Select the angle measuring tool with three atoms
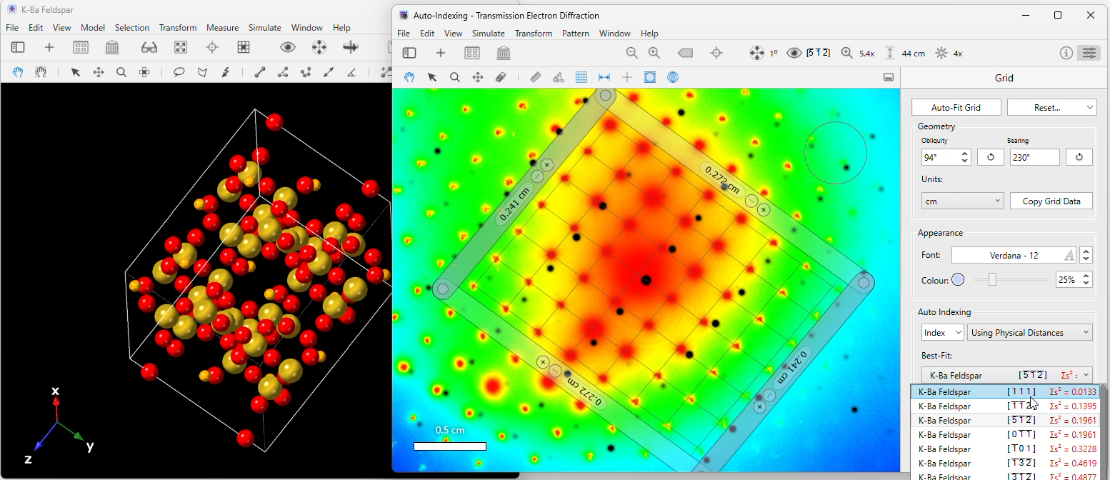The height and width of the screenshot is (480, 1110). pos(283,72)
